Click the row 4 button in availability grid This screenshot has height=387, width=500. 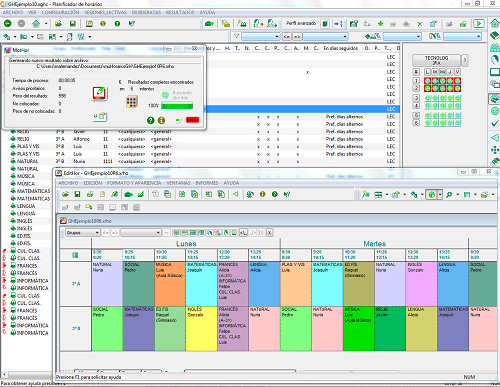tap(416, 106)
